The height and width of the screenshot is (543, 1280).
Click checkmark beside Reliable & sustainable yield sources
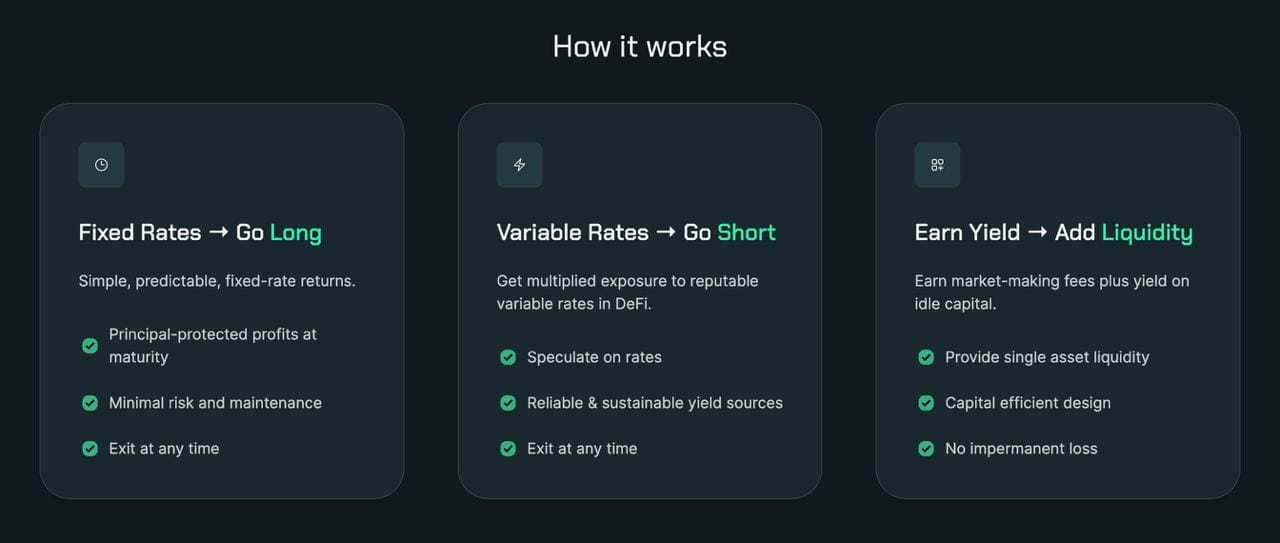(x=508, y=403)
